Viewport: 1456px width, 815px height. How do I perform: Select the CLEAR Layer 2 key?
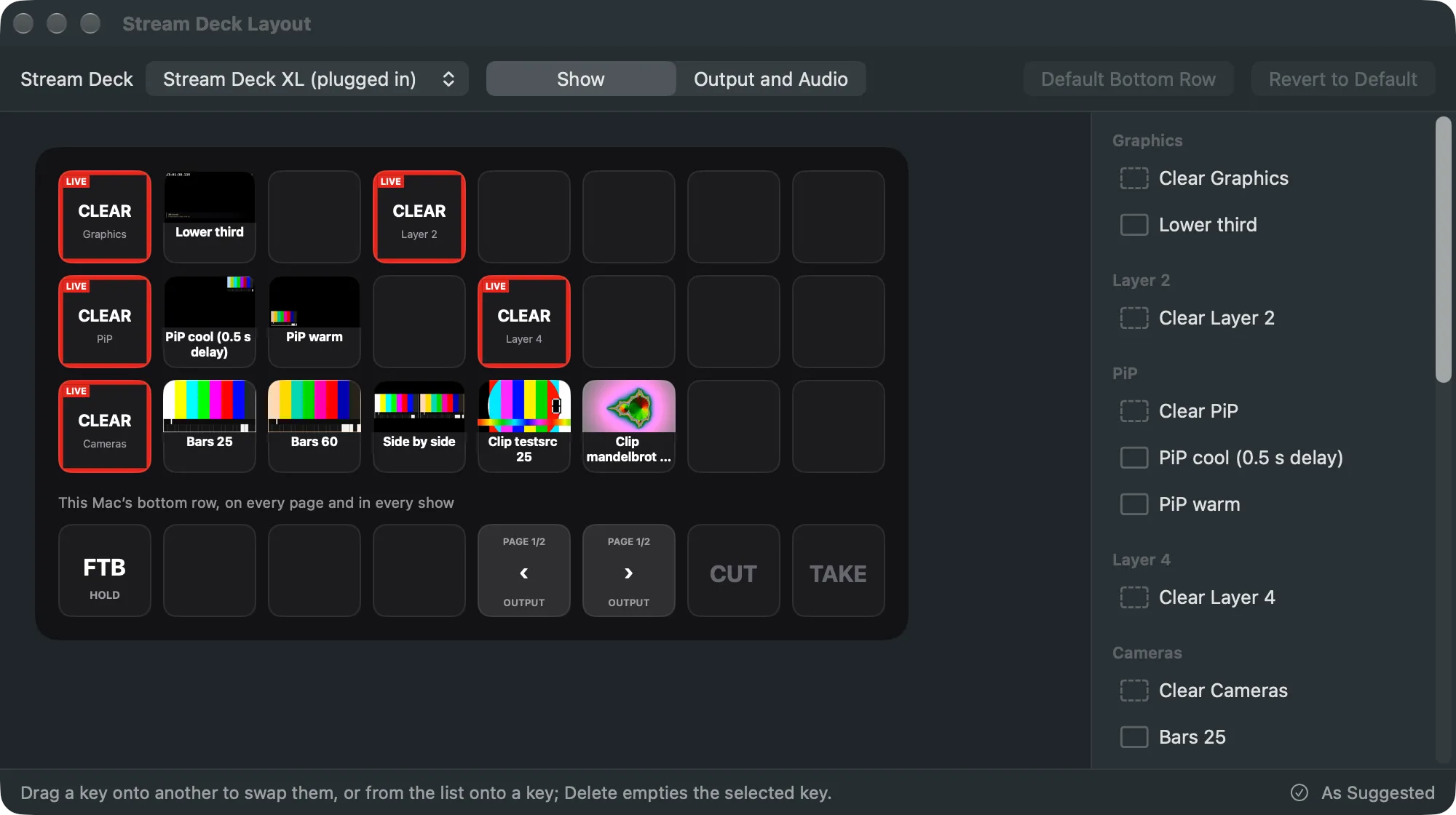pyautogui.click(x=419, y=217)
